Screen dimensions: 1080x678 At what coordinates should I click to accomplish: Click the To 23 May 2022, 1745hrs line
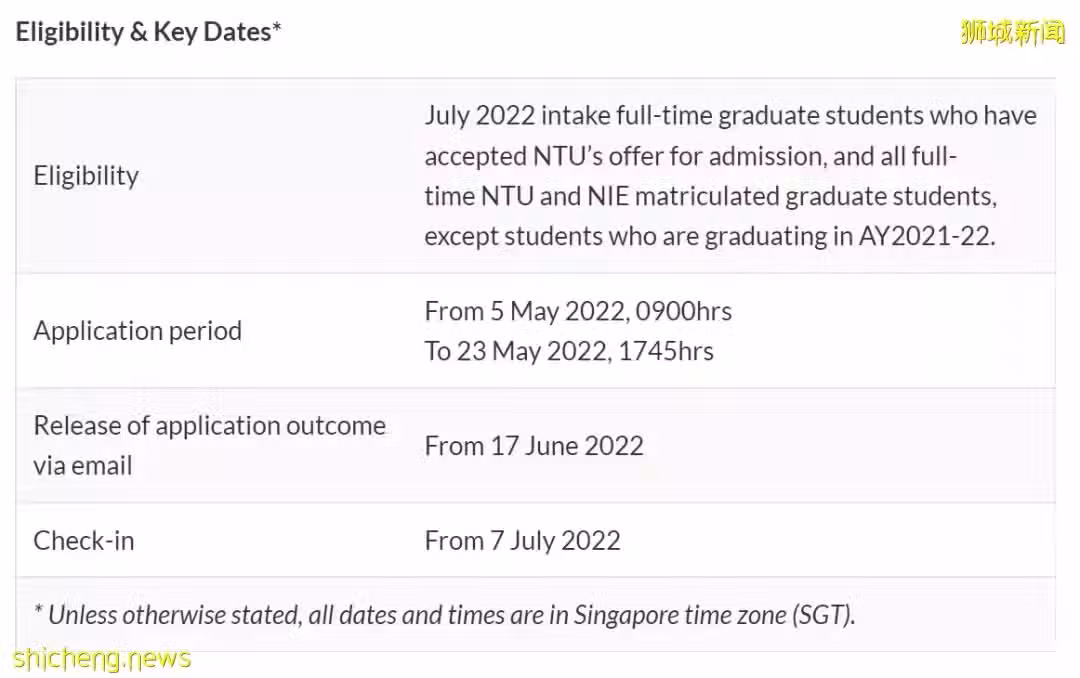(569, 351)
